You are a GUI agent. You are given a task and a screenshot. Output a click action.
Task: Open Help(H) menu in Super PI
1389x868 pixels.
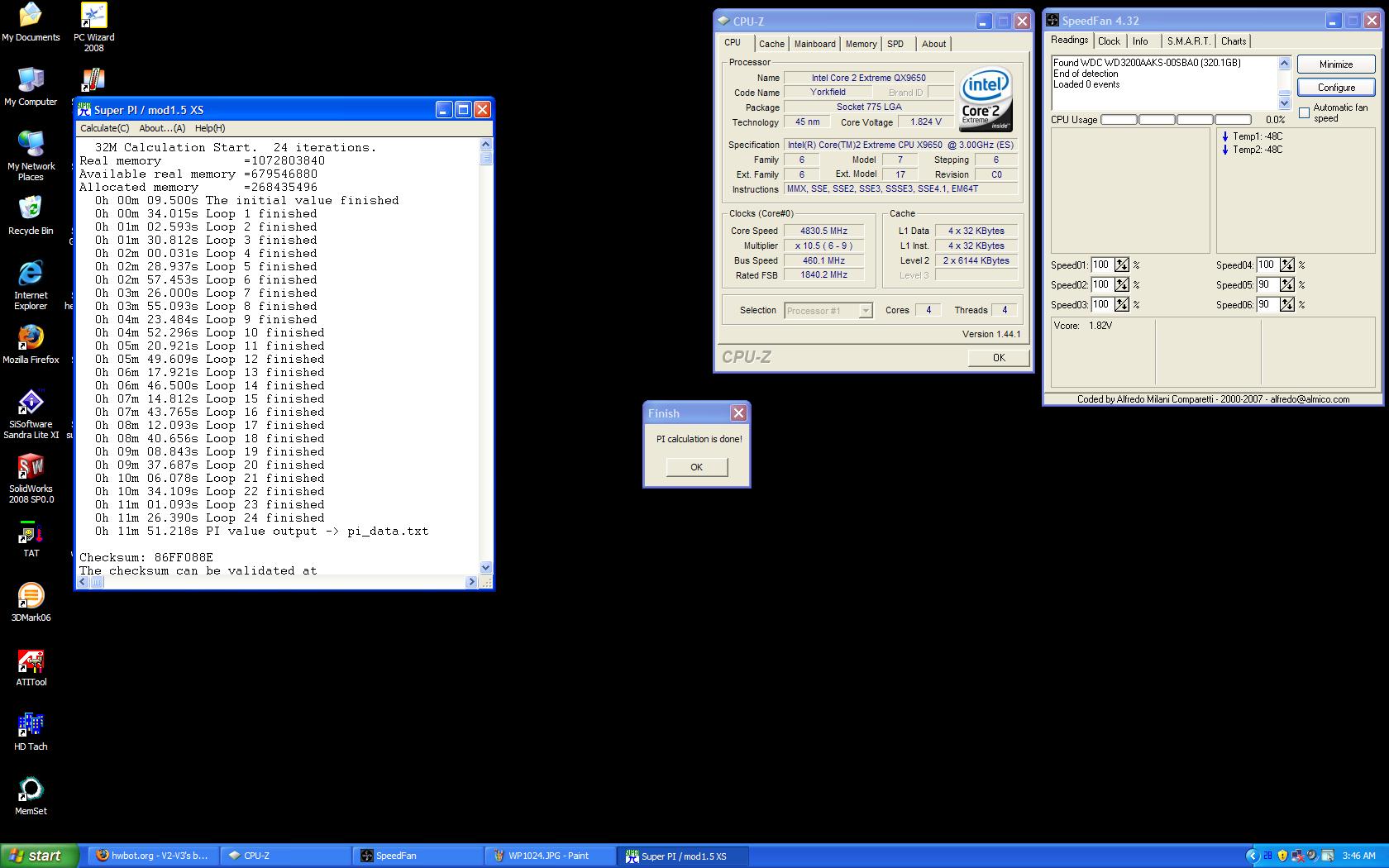pos(210,128)
